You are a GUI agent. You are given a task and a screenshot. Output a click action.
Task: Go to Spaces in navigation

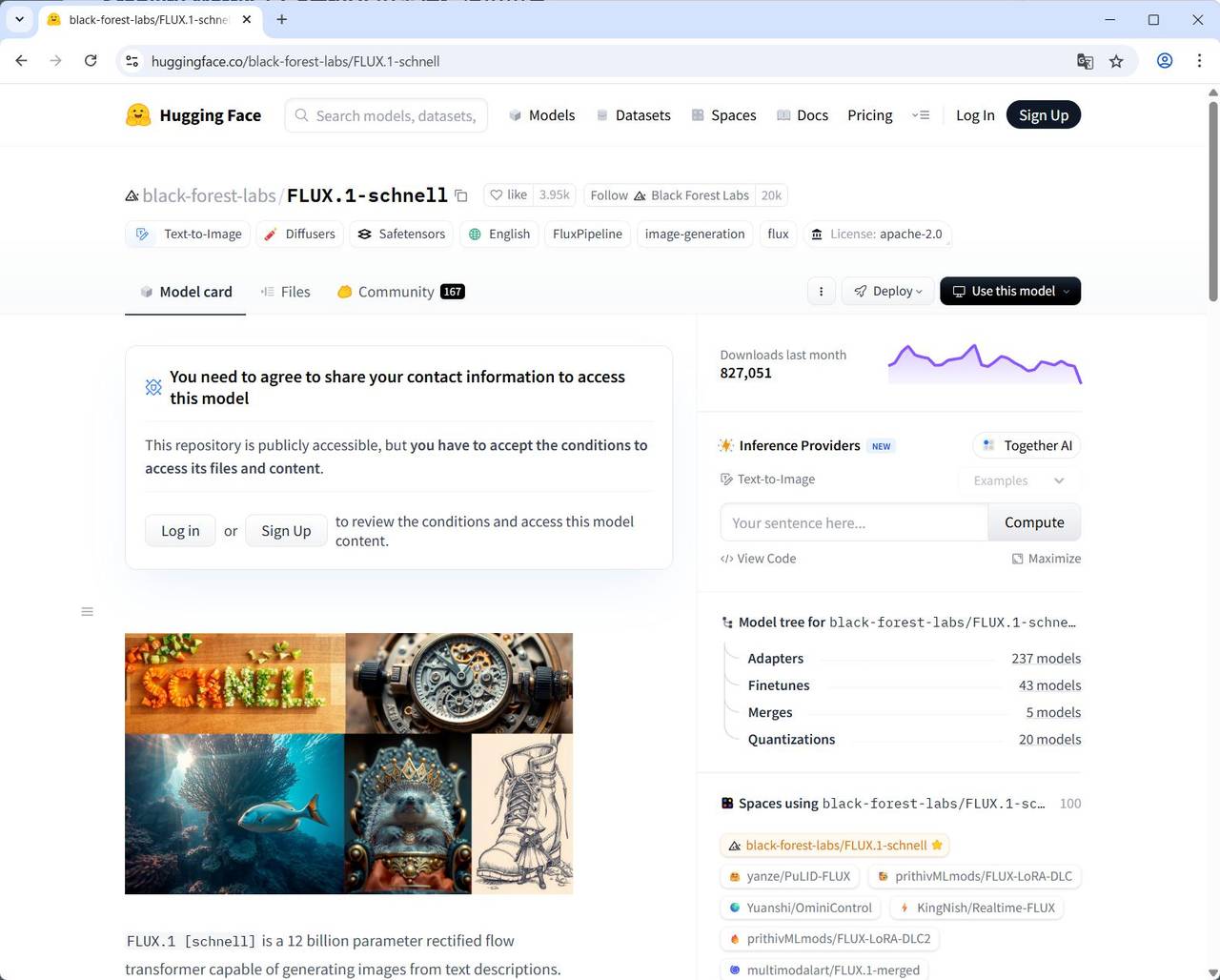click(723, 115)
